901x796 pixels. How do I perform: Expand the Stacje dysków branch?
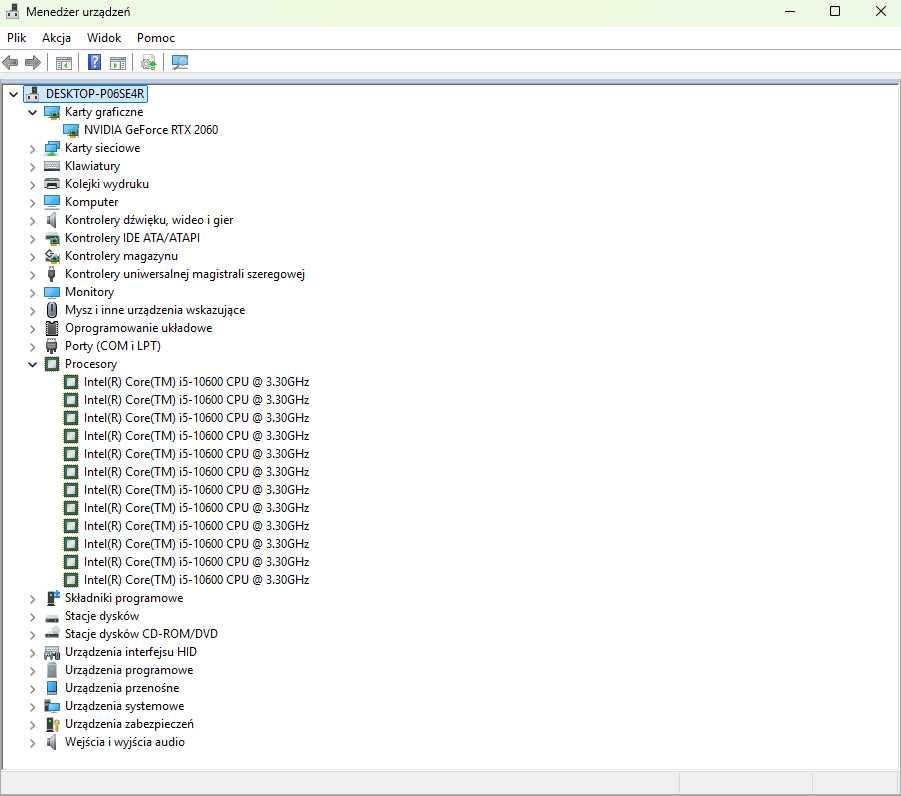(33, 617)
